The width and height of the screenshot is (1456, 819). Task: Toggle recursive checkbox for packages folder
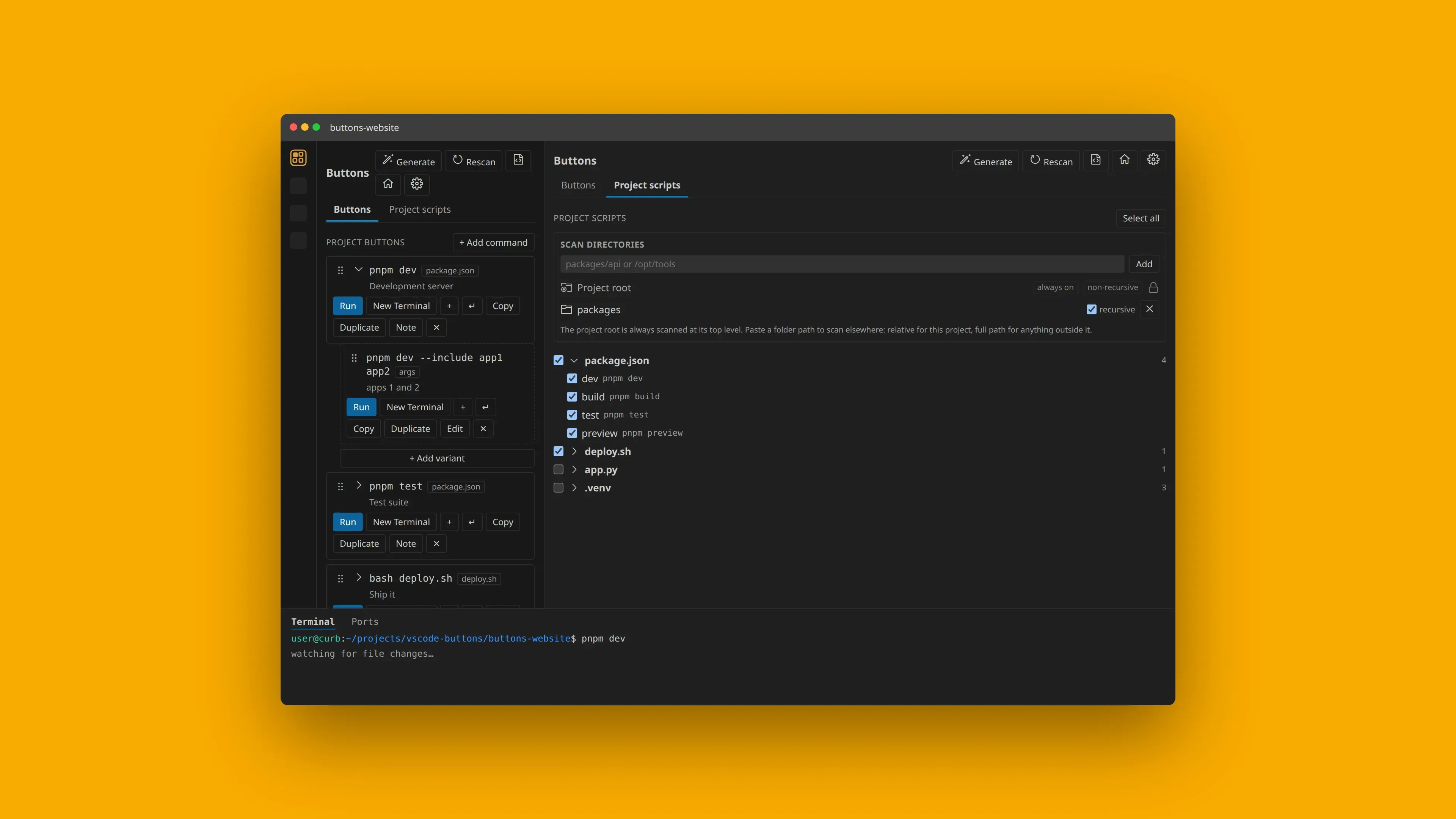coord(1092,310)
